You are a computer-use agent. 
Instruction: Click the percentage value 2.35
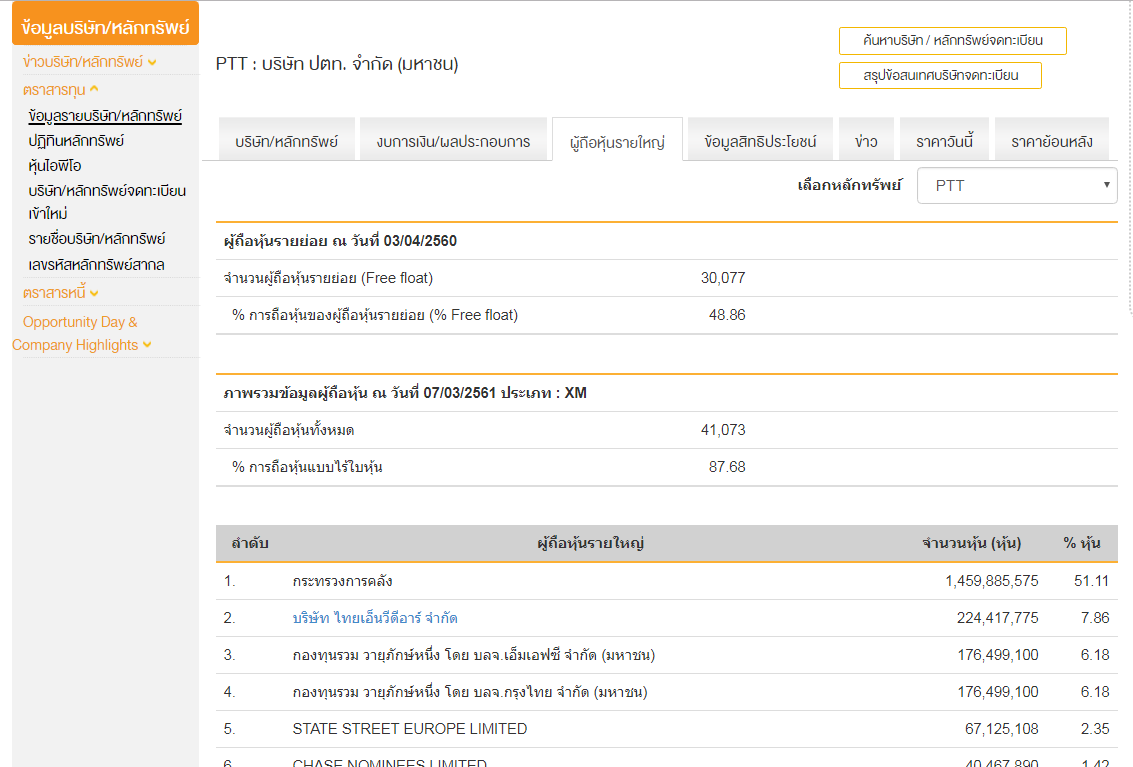coord(1095,729)
